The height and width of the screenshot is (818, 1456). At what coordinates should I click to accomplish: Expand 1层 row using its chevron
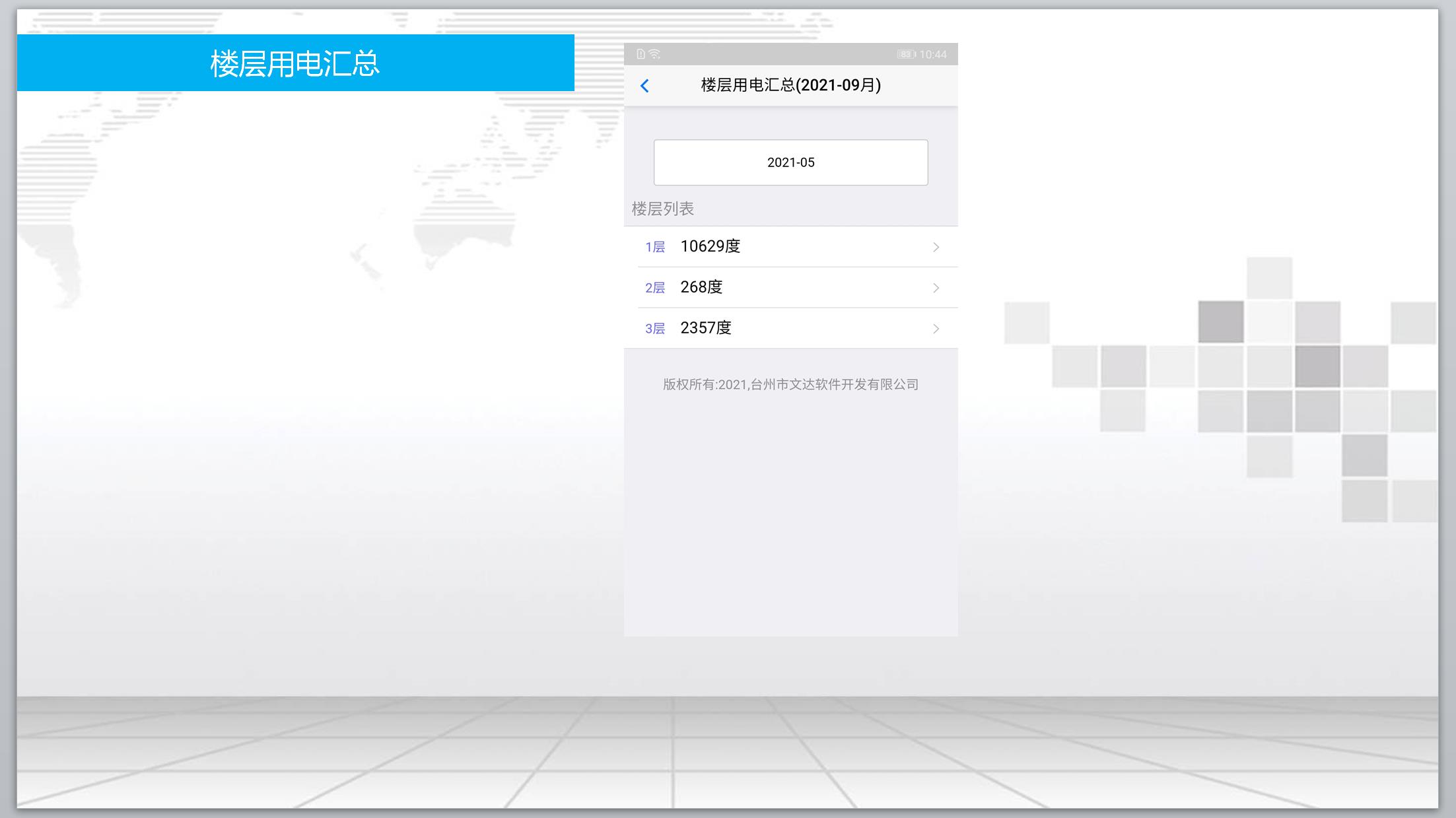936,247
